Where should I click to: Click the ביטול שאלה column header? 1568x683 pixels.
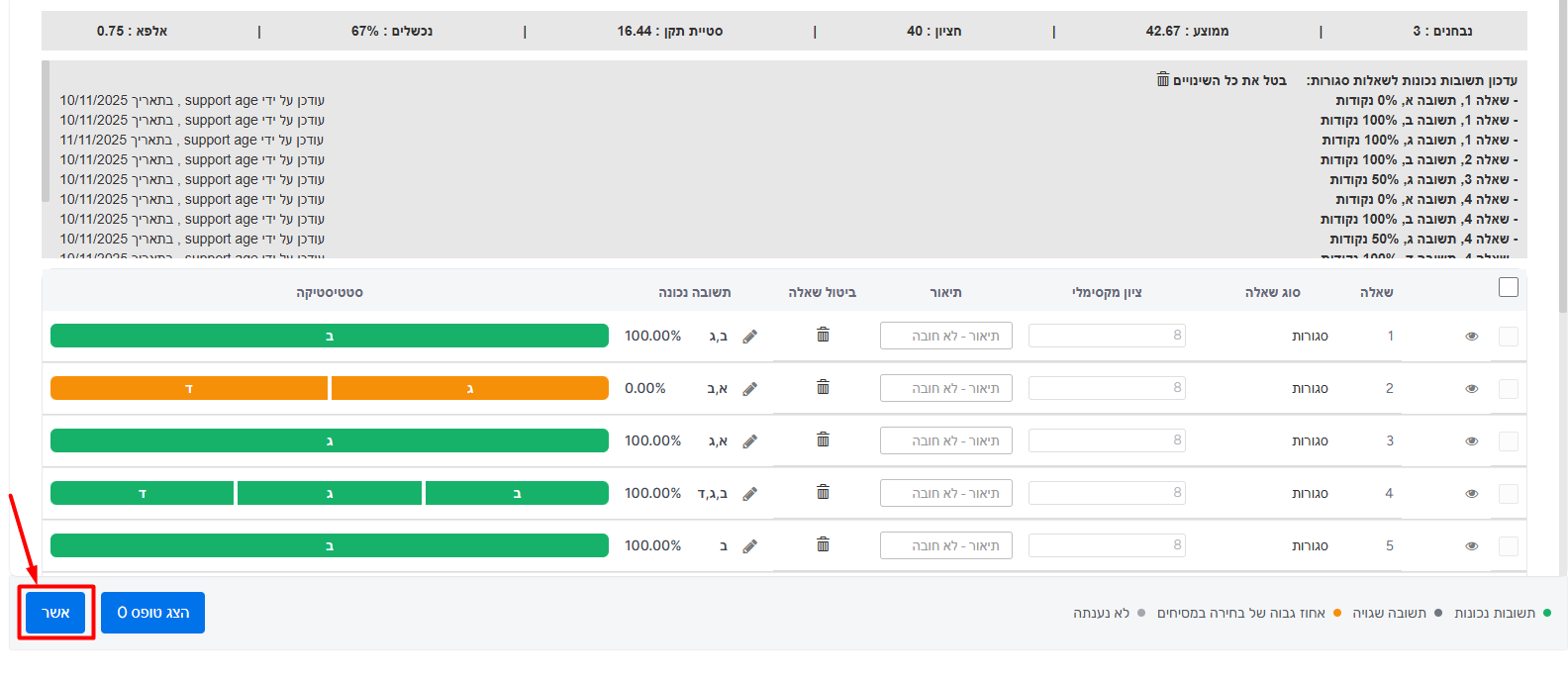coord(823,293)
